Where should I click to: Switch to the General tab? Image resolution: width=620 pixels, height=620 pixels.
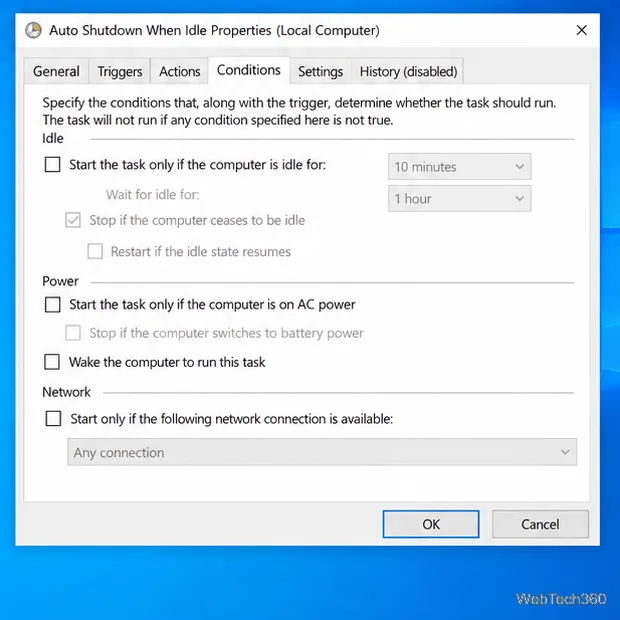click(56, 72)
